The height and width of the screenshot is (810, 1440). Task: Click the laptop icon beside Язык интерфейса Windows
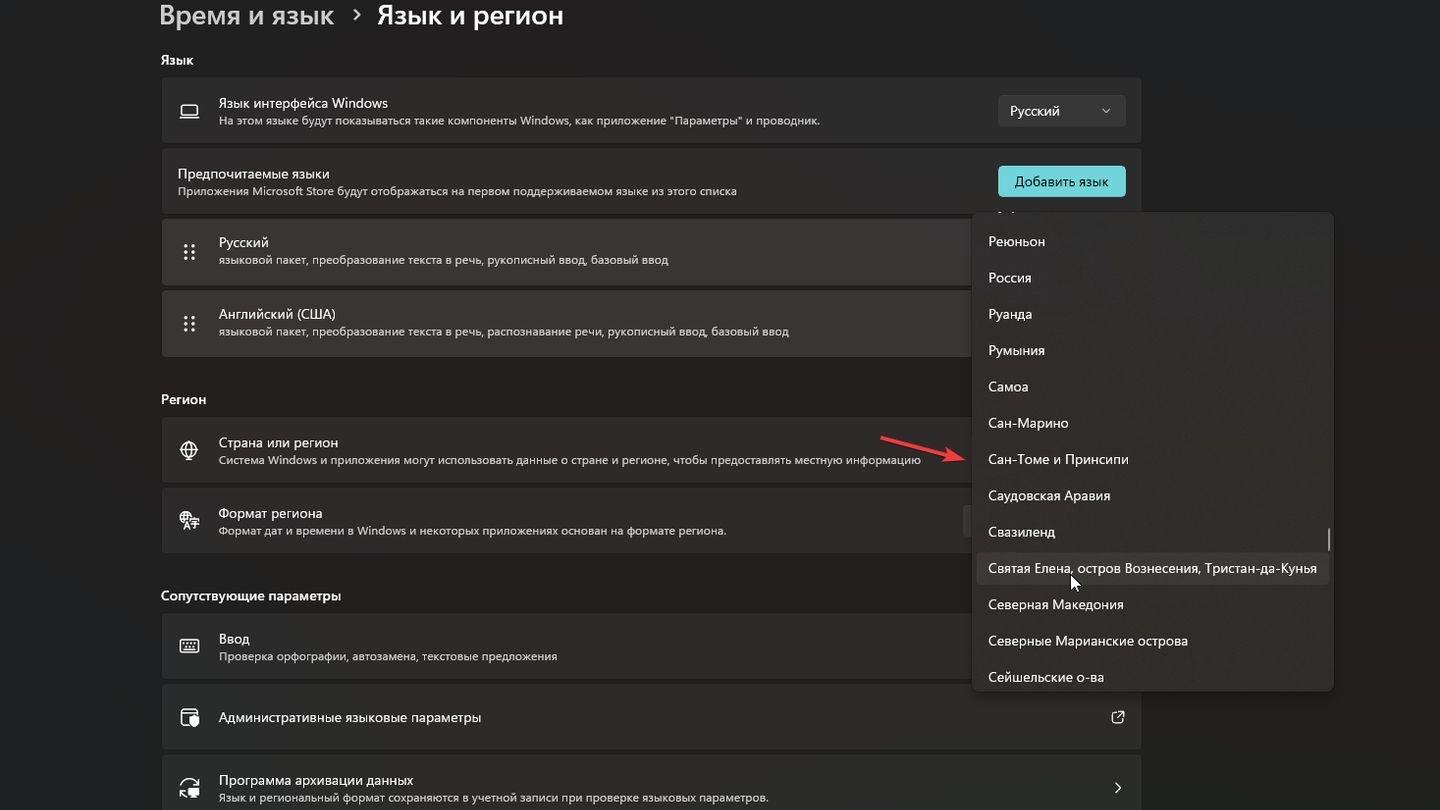pos(189,111)
